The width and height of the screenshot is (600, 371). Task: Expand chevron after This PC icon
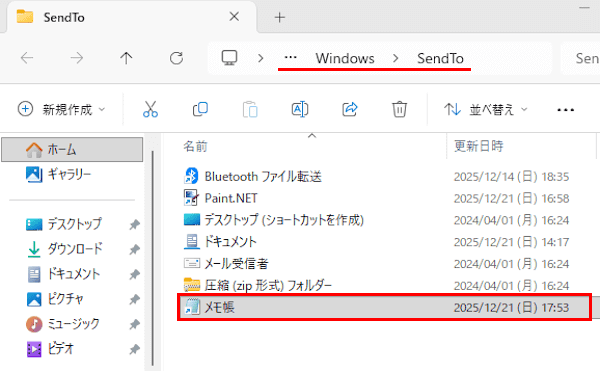coord(261,58)
